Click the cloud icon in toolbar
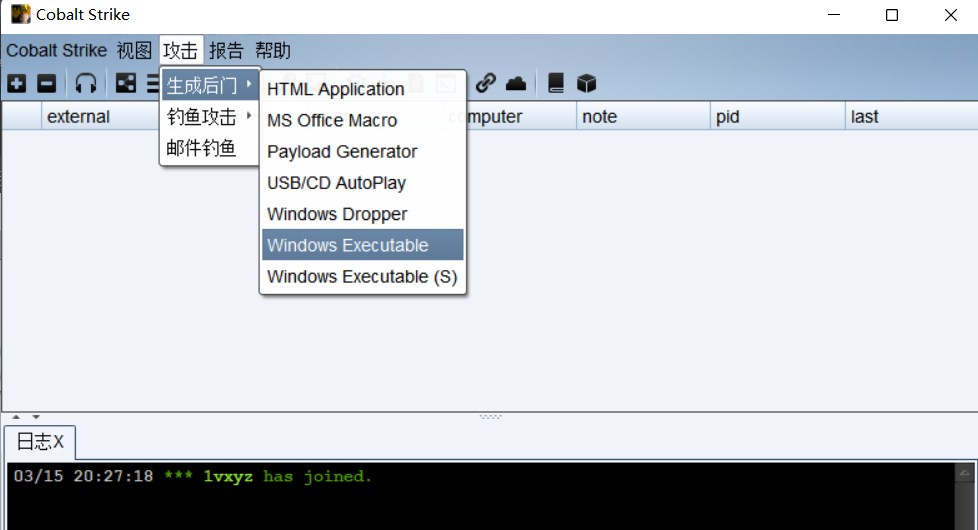Image resolution: width=978 pixels, height=530 pixels. [516, 83]
